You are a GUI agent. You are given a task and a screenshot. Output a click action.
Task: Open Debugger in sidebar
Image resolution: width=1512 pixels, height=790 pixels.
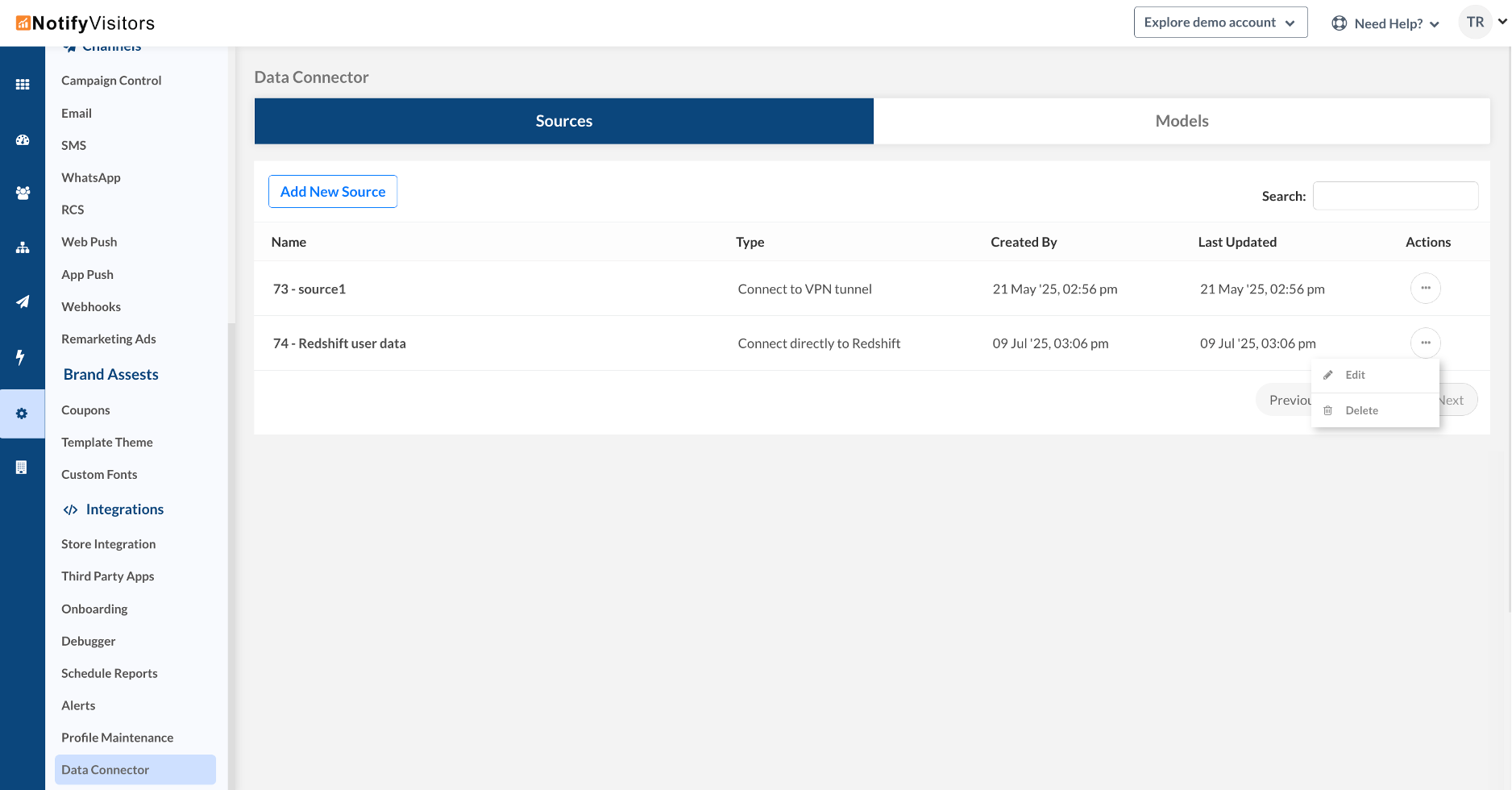89,642
